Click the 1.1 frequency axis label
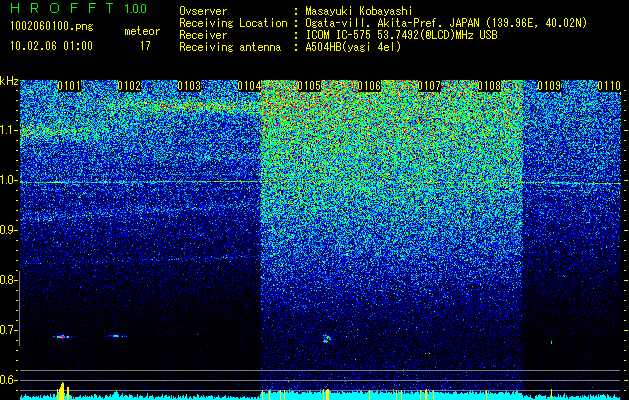This screenshot has height=400, width=629. pyautogui.click(x=7, y=130)
